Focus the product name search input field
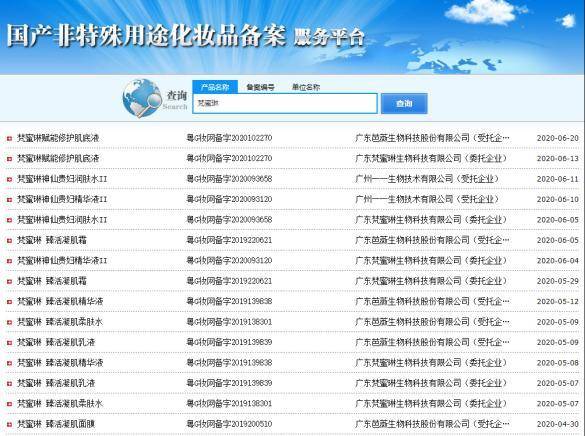 (285, 103)
